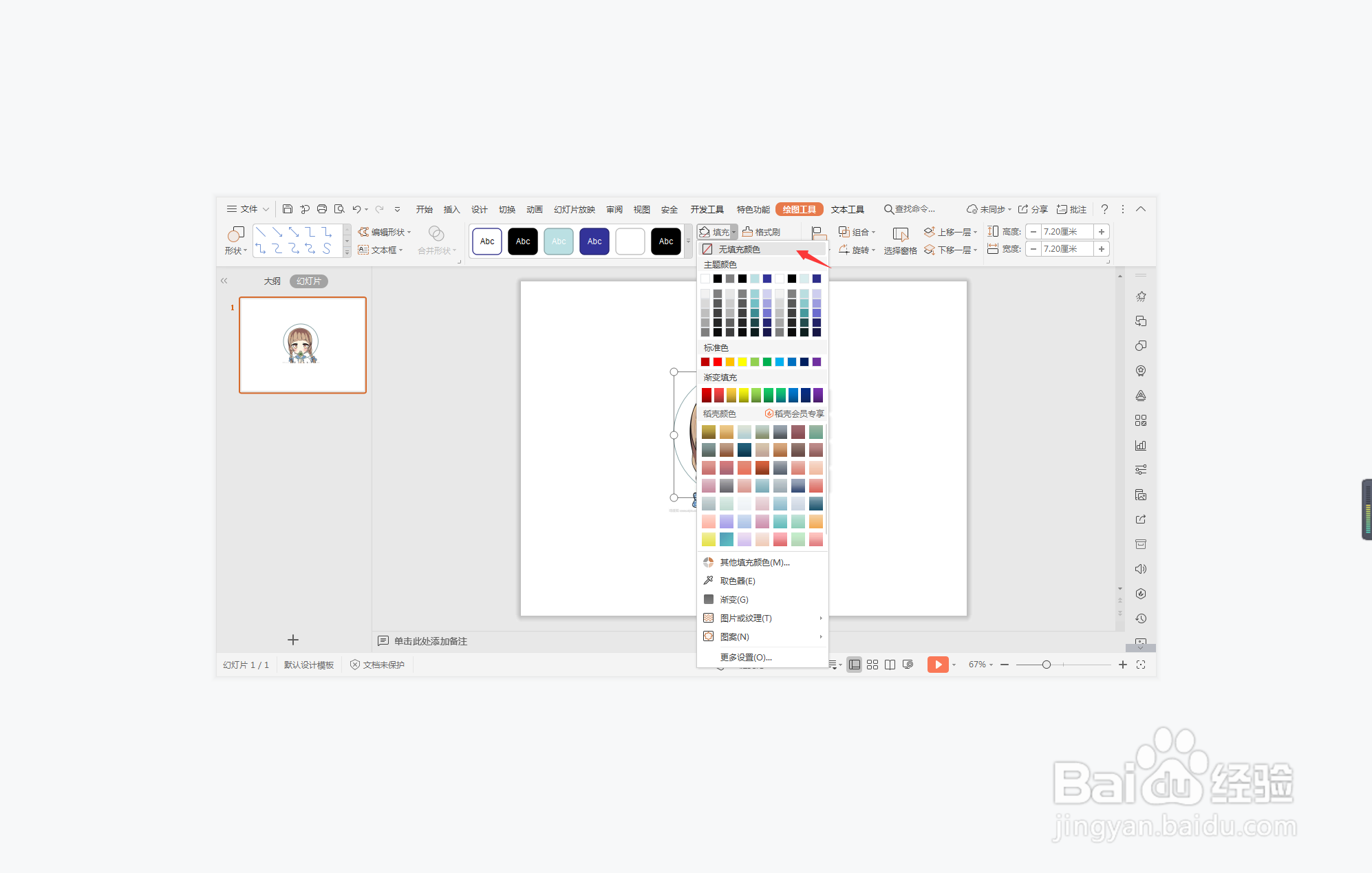Open Other Fill Colors (其他填充颜色)
Image resolution: width=1372 pixels, height=873 pixels.
762,562
